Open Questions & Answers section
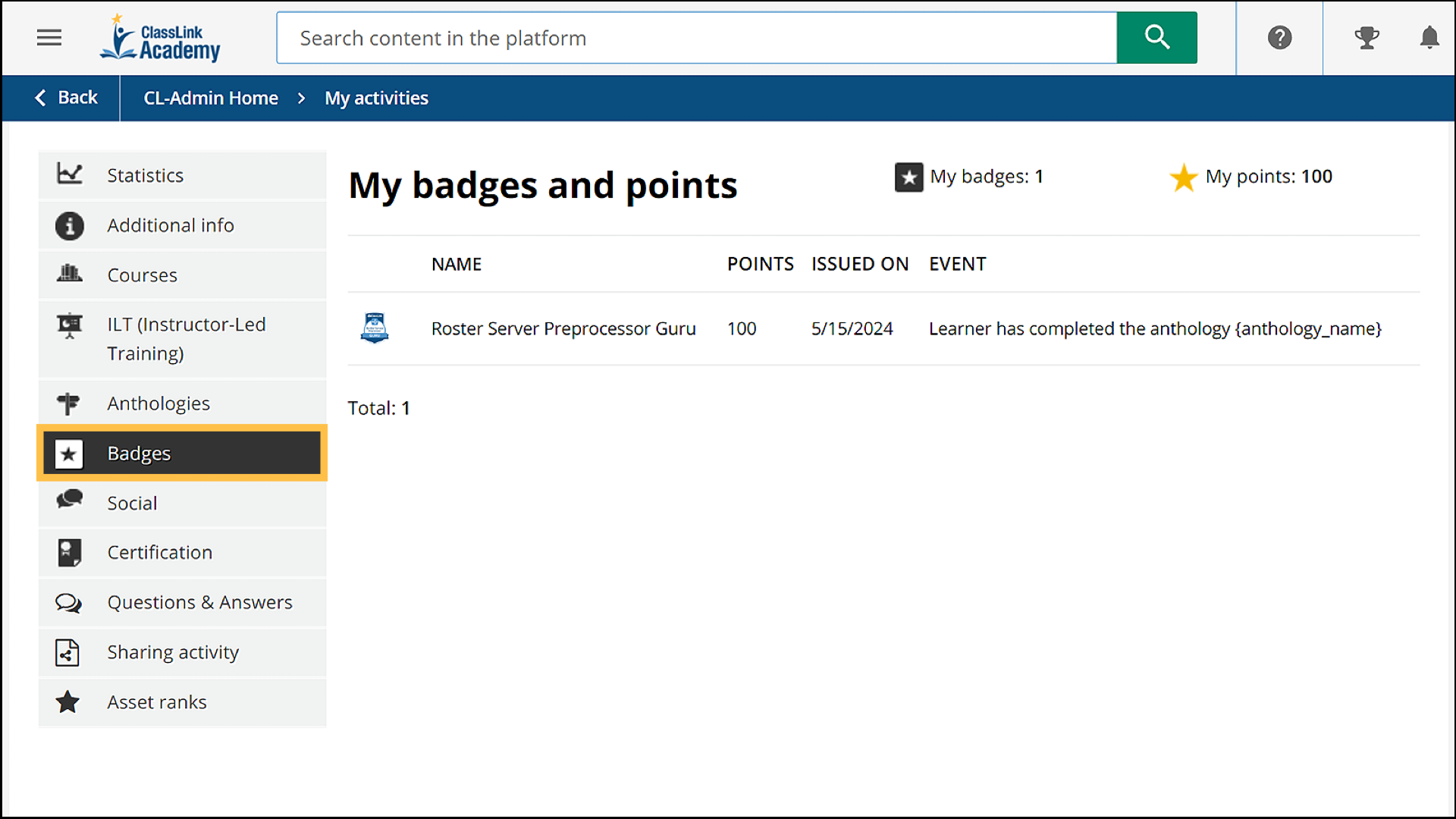The height and width of the screenshot is (819, 1456). click(x=199, y=602)
